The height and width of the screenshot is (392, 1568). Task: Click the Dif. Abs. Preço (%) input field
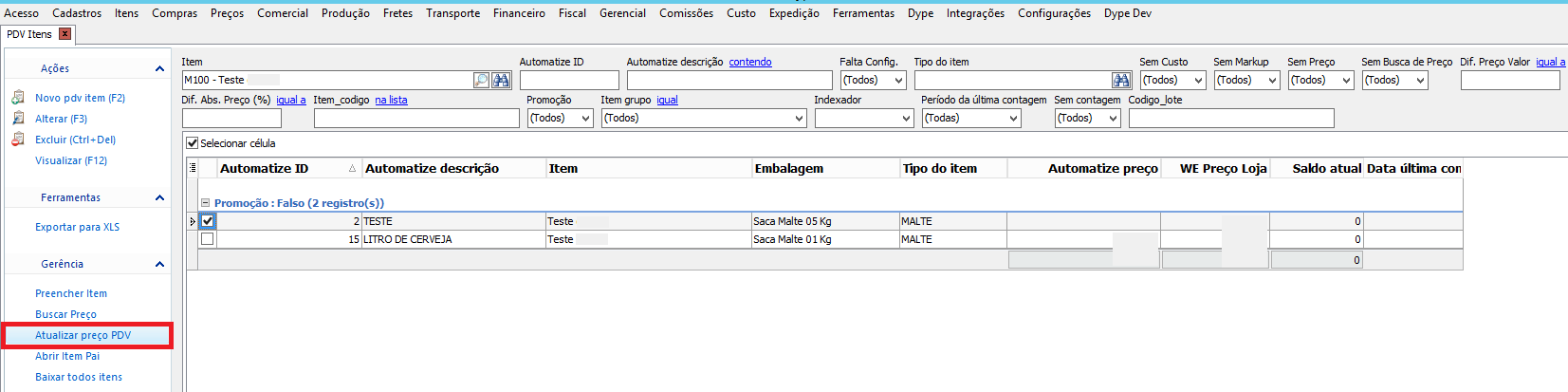(231, 119)
